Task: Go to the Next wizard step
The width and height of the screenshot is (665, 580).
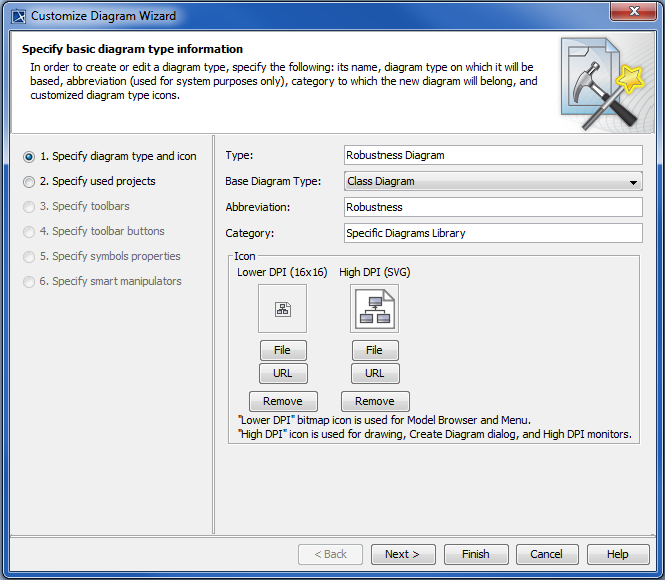Action: coord(403,555)
